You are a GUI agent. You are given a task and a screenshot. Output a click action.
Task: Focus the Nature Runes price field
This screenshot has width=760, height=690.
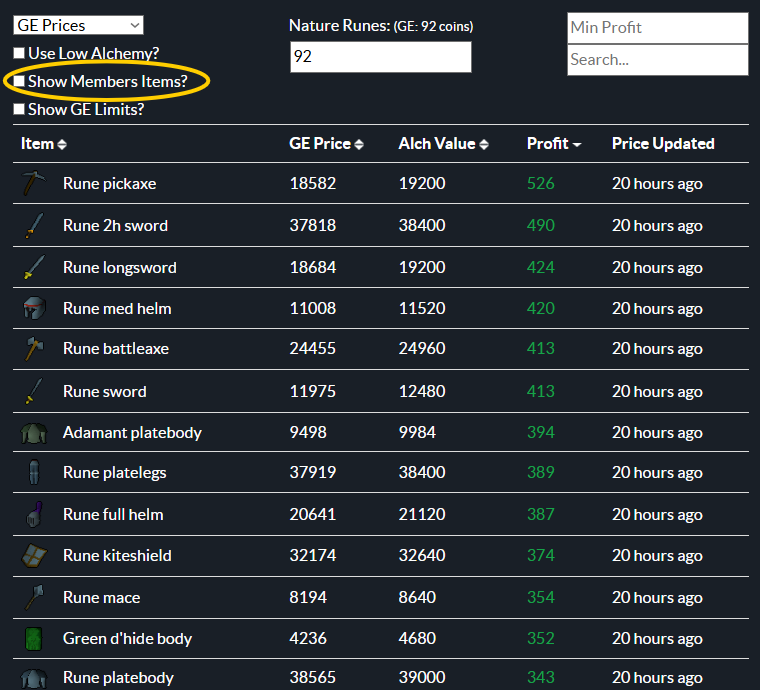[x=380, y=57]
